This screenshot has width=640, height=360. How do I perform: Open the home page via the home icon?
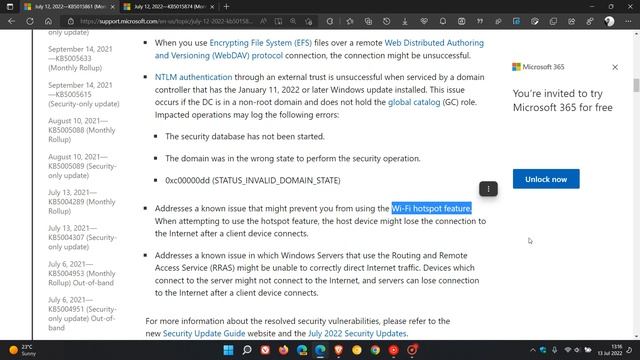[48, 21]
